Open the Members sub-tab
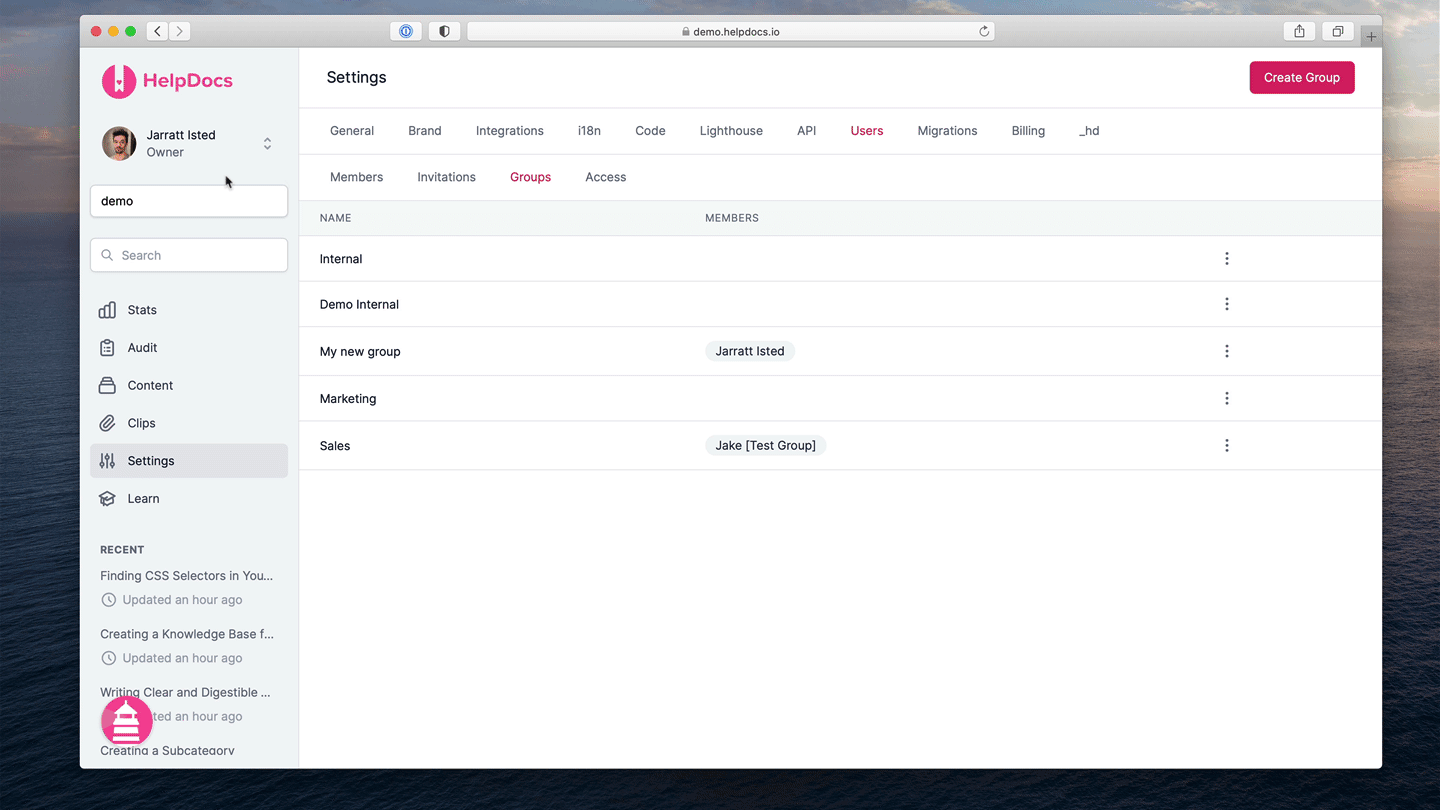 (356, 177)
